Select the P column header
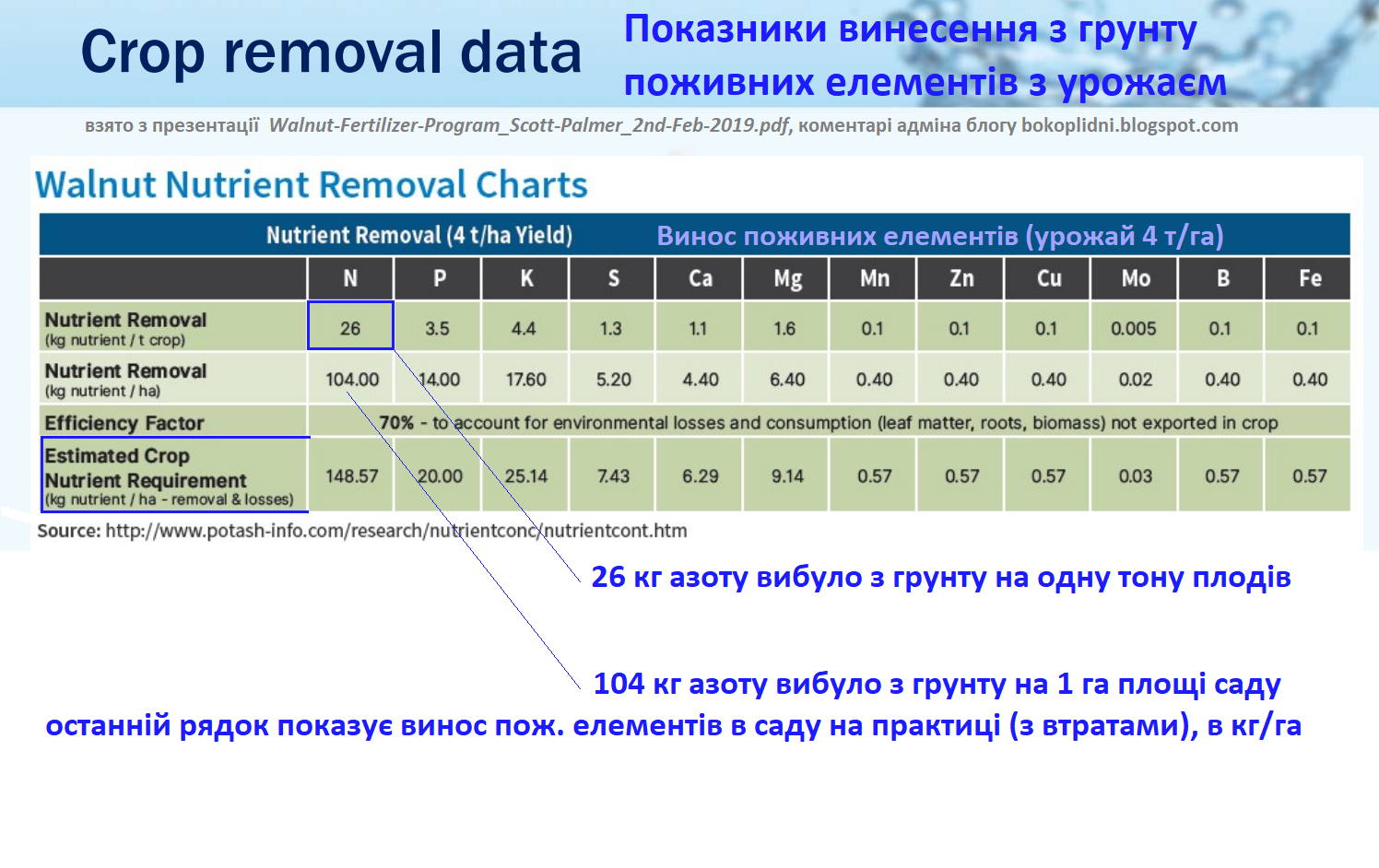 coord(438,278)
